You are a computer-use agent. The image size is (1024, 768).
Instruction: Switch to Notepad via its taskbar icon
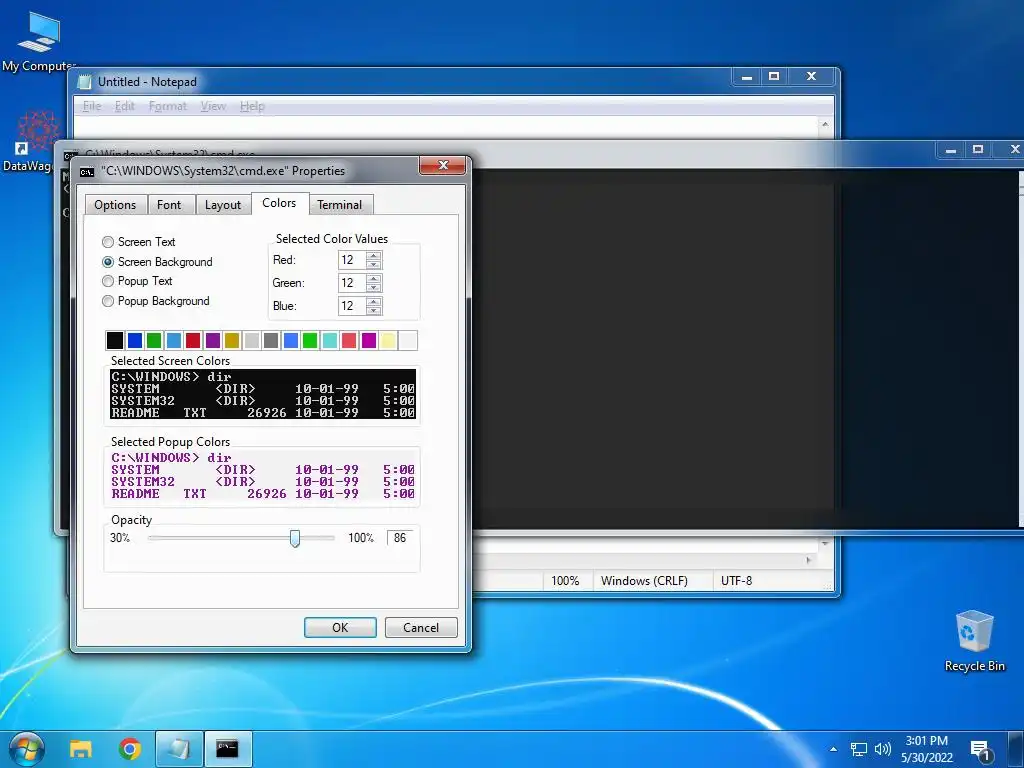[178, 748]
